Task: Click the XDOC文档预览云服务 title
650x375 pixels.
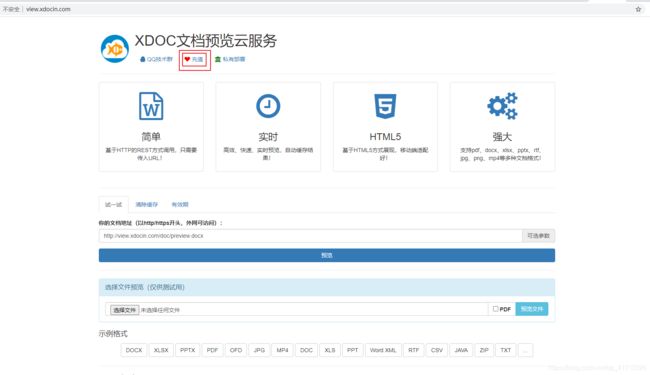Action: (206, 41)
